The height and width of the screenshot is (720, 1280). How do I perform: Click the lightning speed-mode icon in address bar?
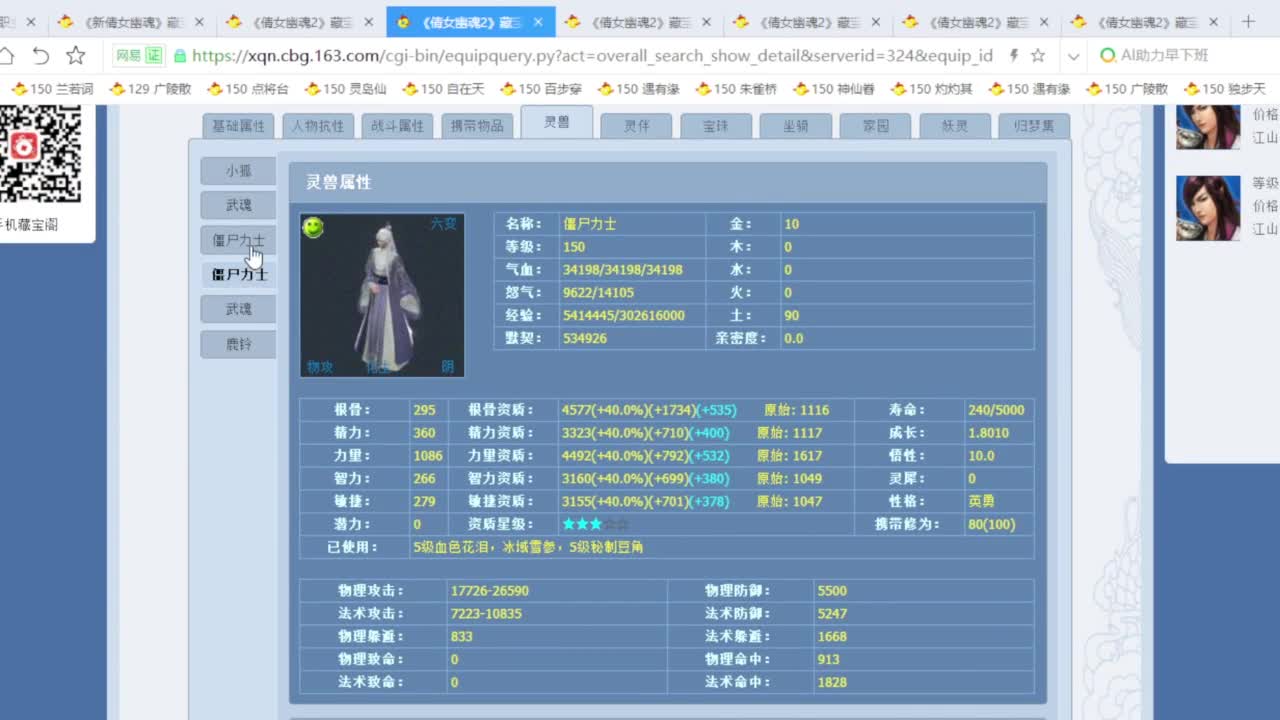[1014, 56]
